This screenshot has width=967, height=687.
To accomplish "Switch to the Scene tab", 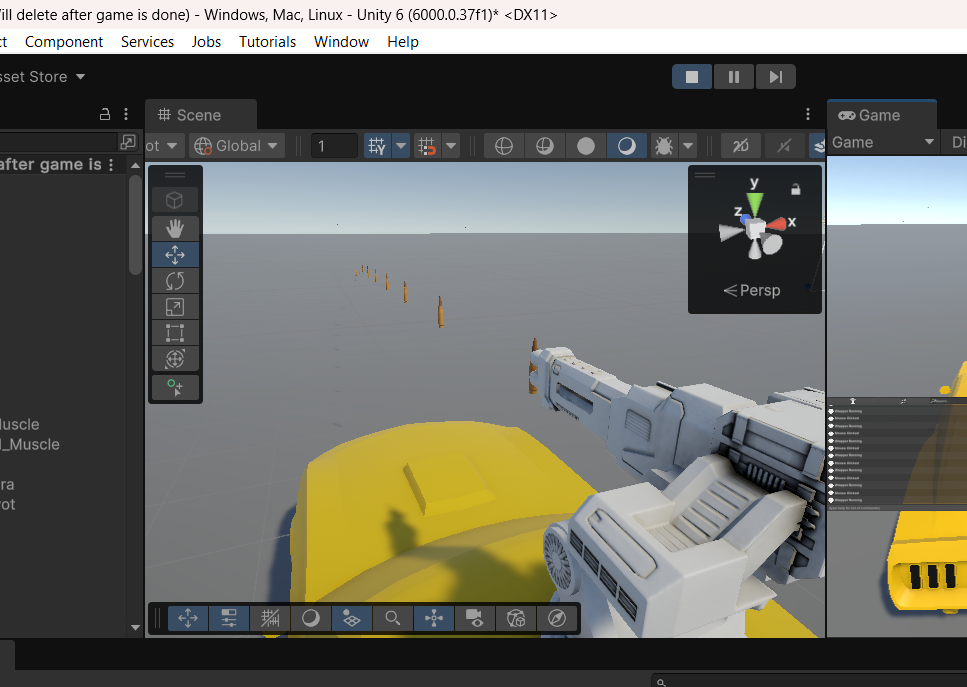I will 200,115.
